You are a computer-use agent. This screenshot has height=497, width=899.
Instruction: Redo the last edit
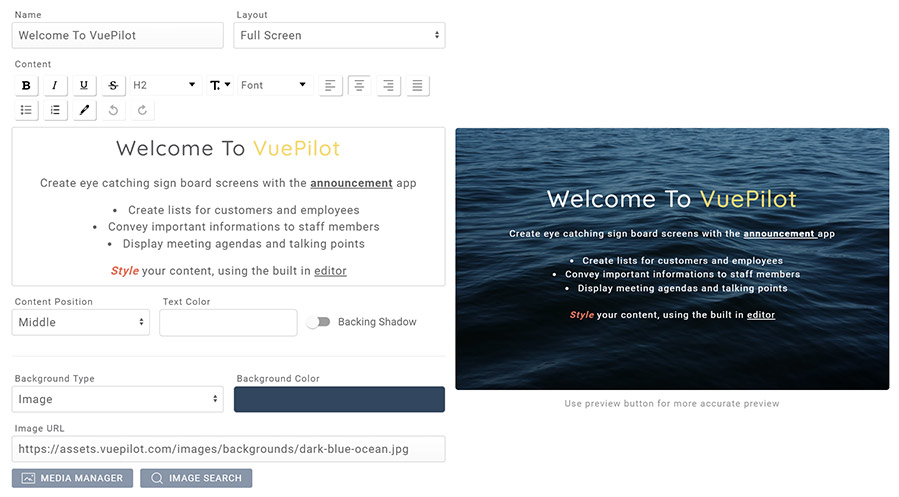[x=142, y=110]
